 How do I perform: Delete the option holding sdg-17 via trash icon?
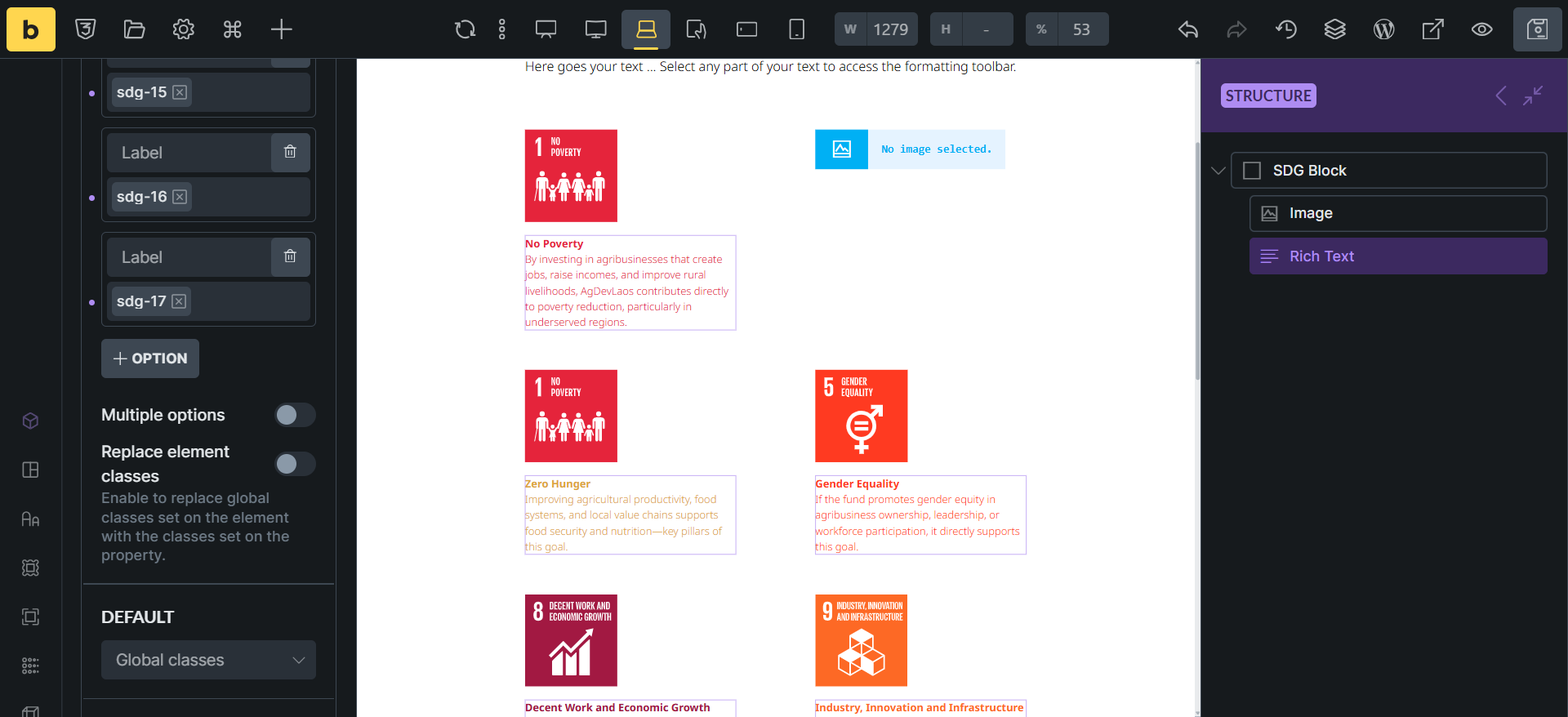[290, 256]
